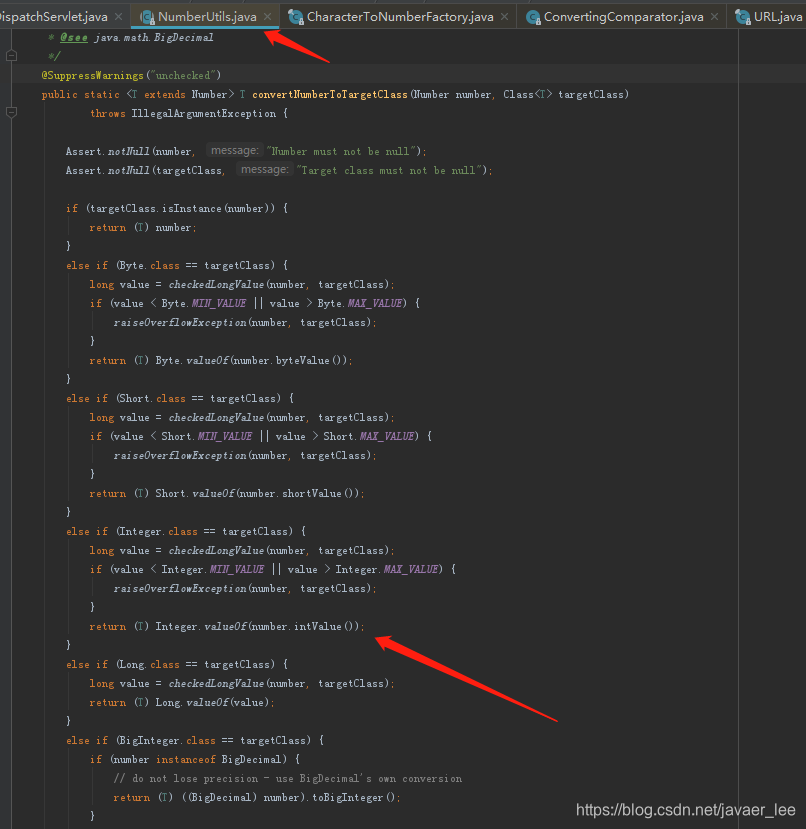
Task: Switch to the ConvertingComparator.java editor tab
Action: (624, 16)
